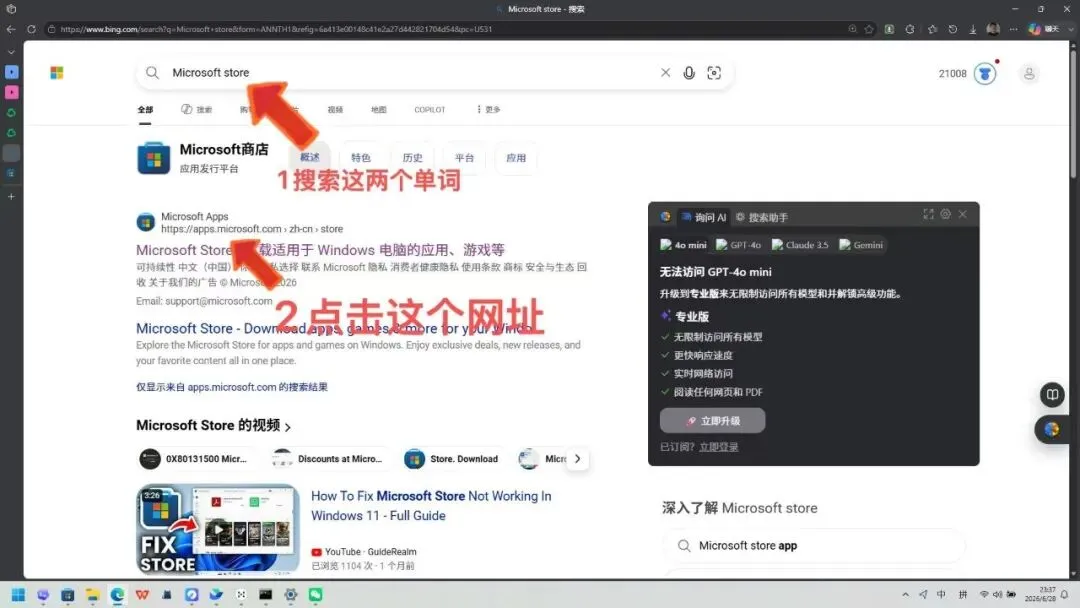This screenshot has width=1080, height=608.
Task: Select the 搜索 tab with Copilot icon
Action: (x=197, y=109)
